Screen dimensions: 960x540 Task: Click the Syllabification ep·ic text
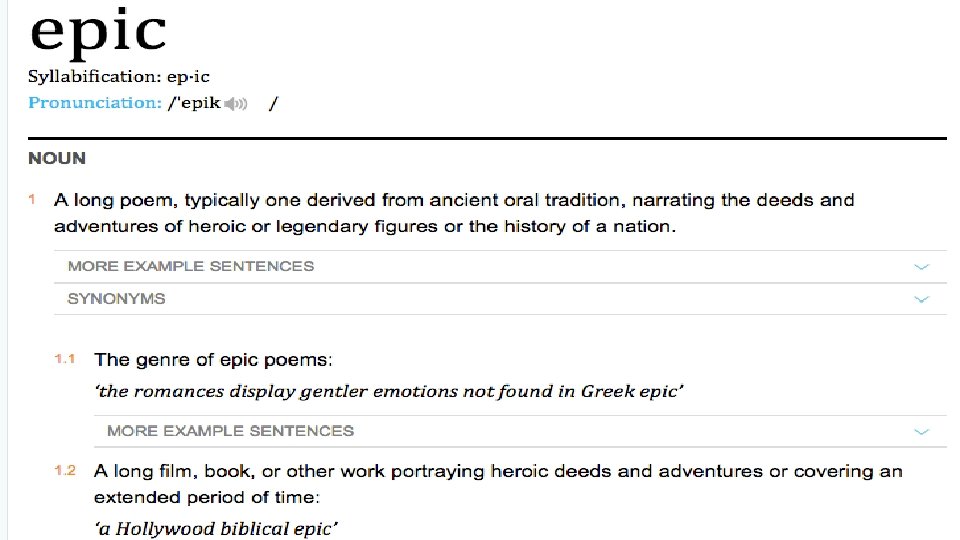click(x=118, y=77)
